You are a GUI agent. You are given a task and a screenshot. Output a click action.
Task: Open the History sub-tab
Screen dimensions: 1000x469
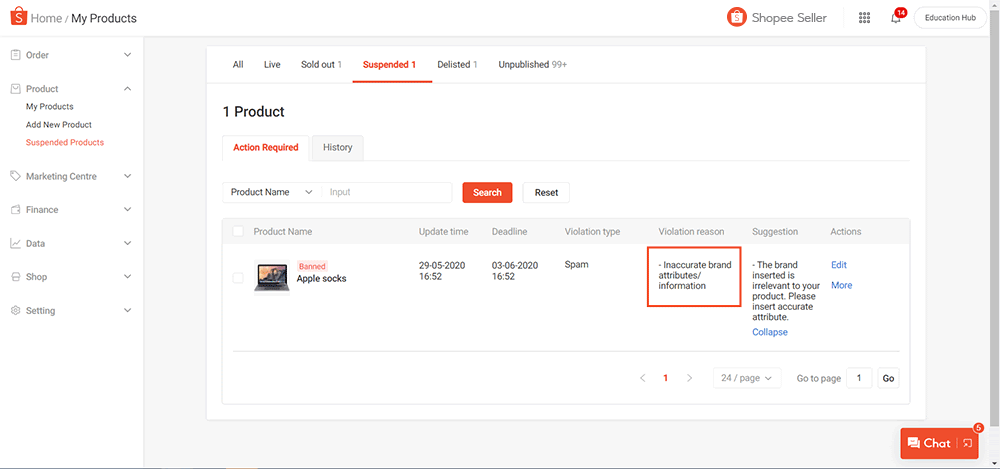click(337, 147)
